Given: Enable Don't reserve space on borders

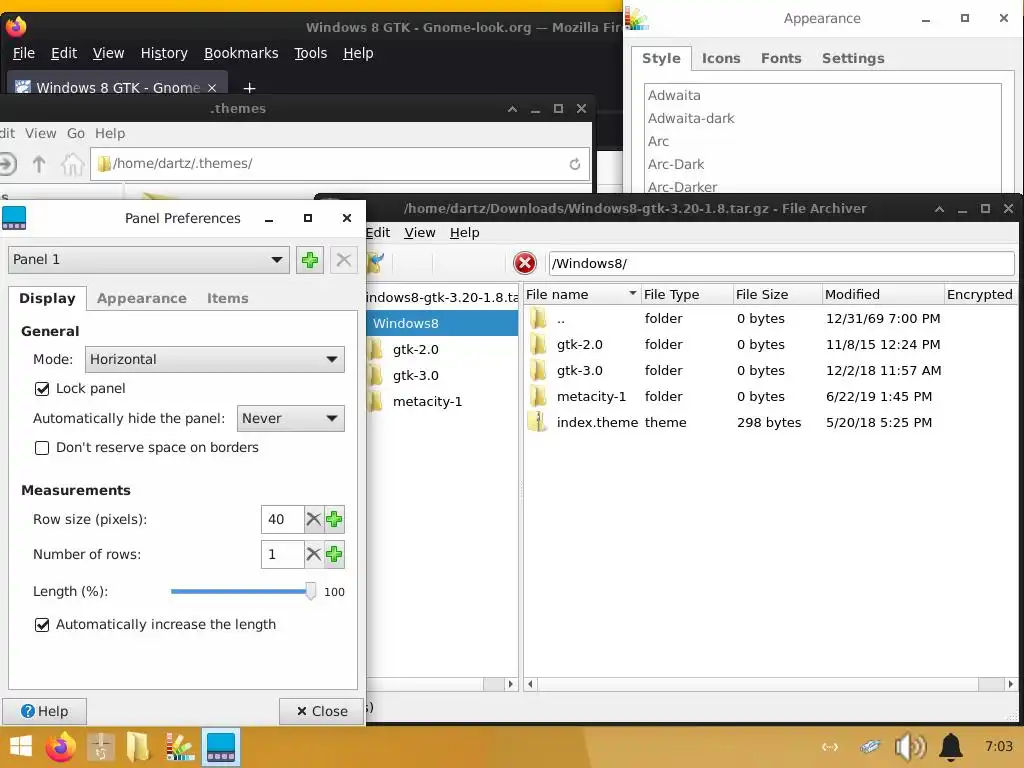Looking at the screenshot, I should [42, 448].
